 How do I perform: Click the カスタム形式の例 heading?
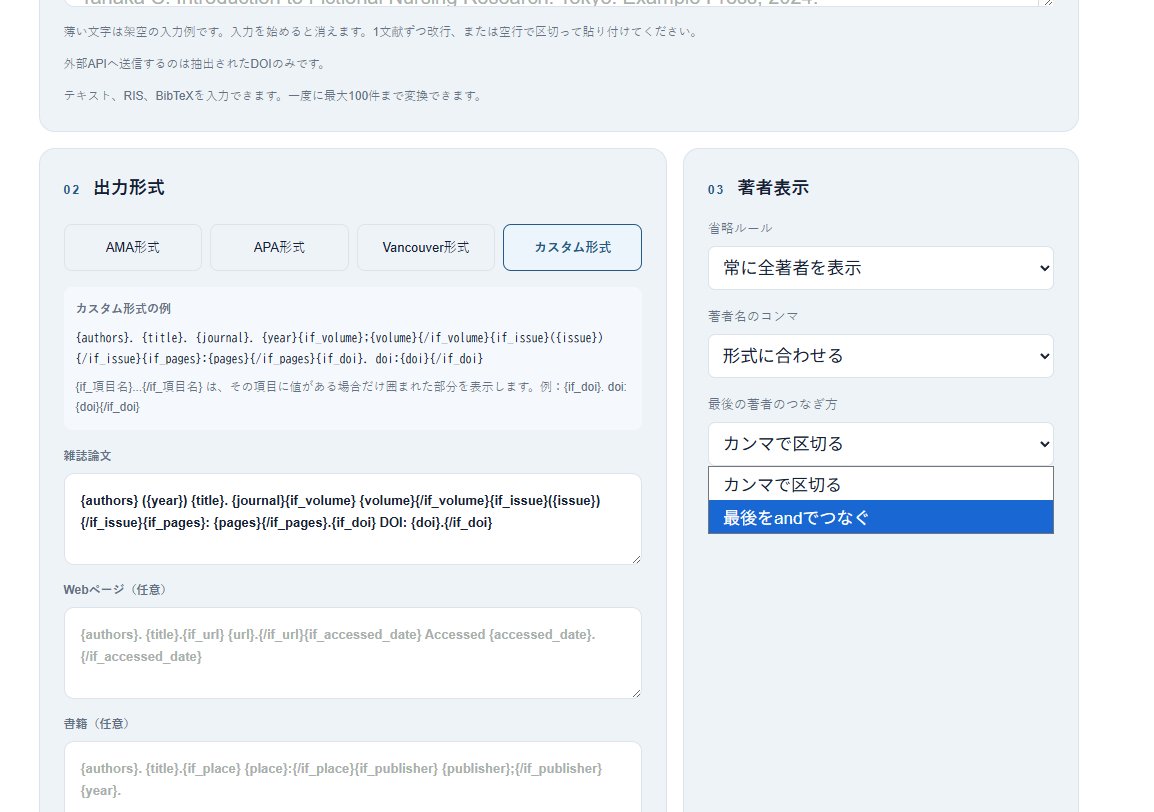pos(123,308)
